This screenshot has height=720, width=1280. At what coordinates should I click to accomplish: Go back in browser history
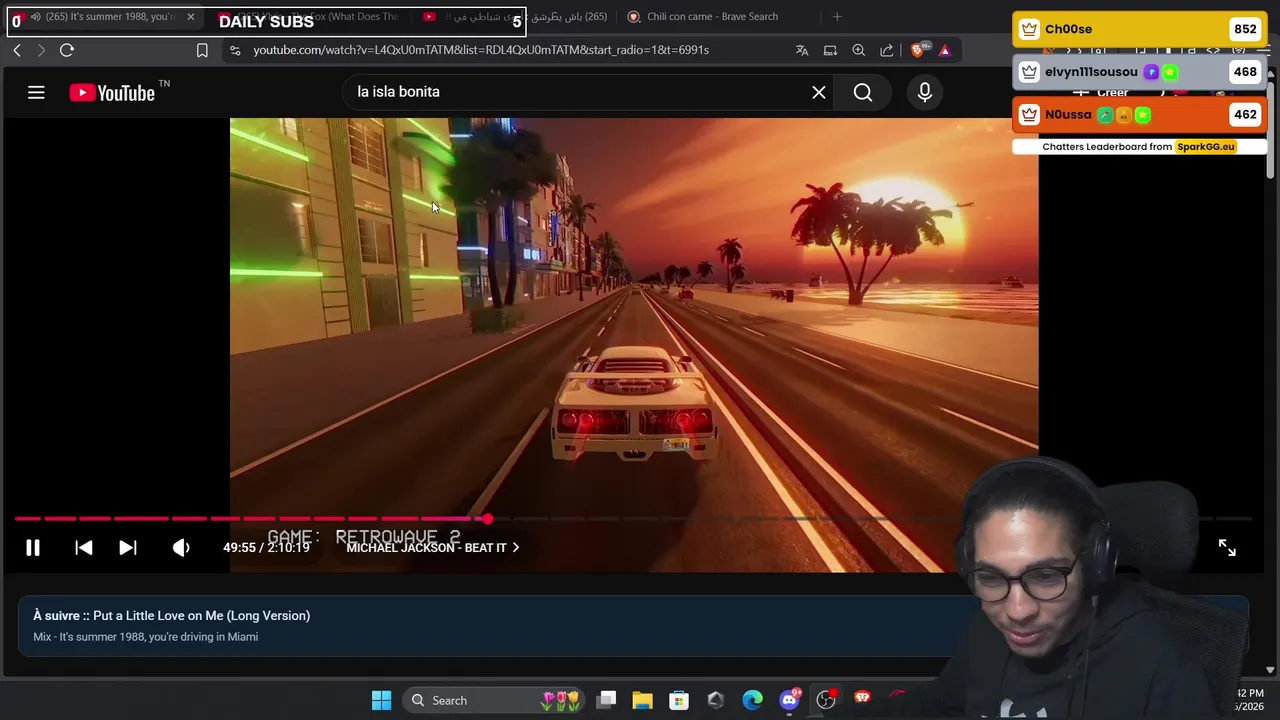pos(17,50)
